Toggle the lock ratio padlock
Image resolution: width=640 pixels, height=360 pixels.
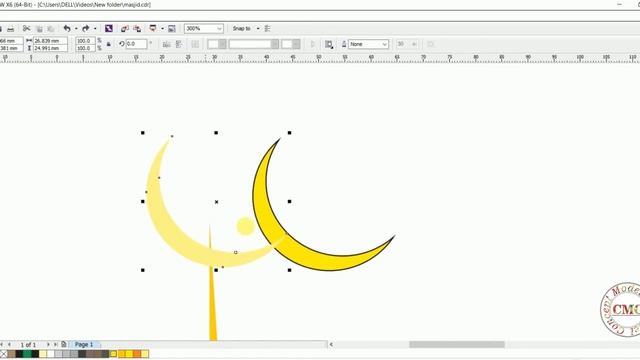point(109,44)
